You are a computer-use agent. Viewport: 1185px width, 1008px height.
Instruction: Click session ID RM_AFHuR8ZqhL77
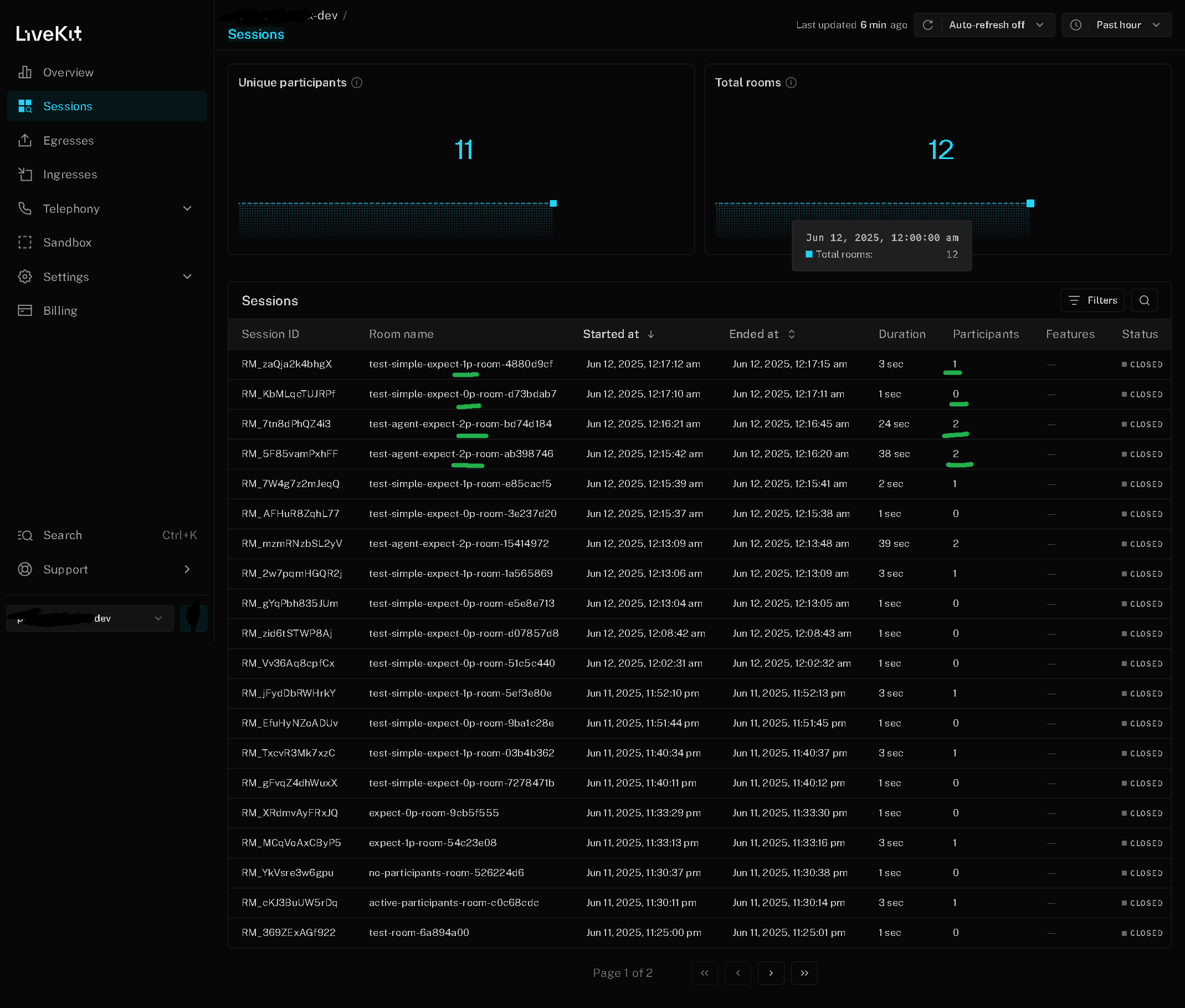(x=290, y=514)
